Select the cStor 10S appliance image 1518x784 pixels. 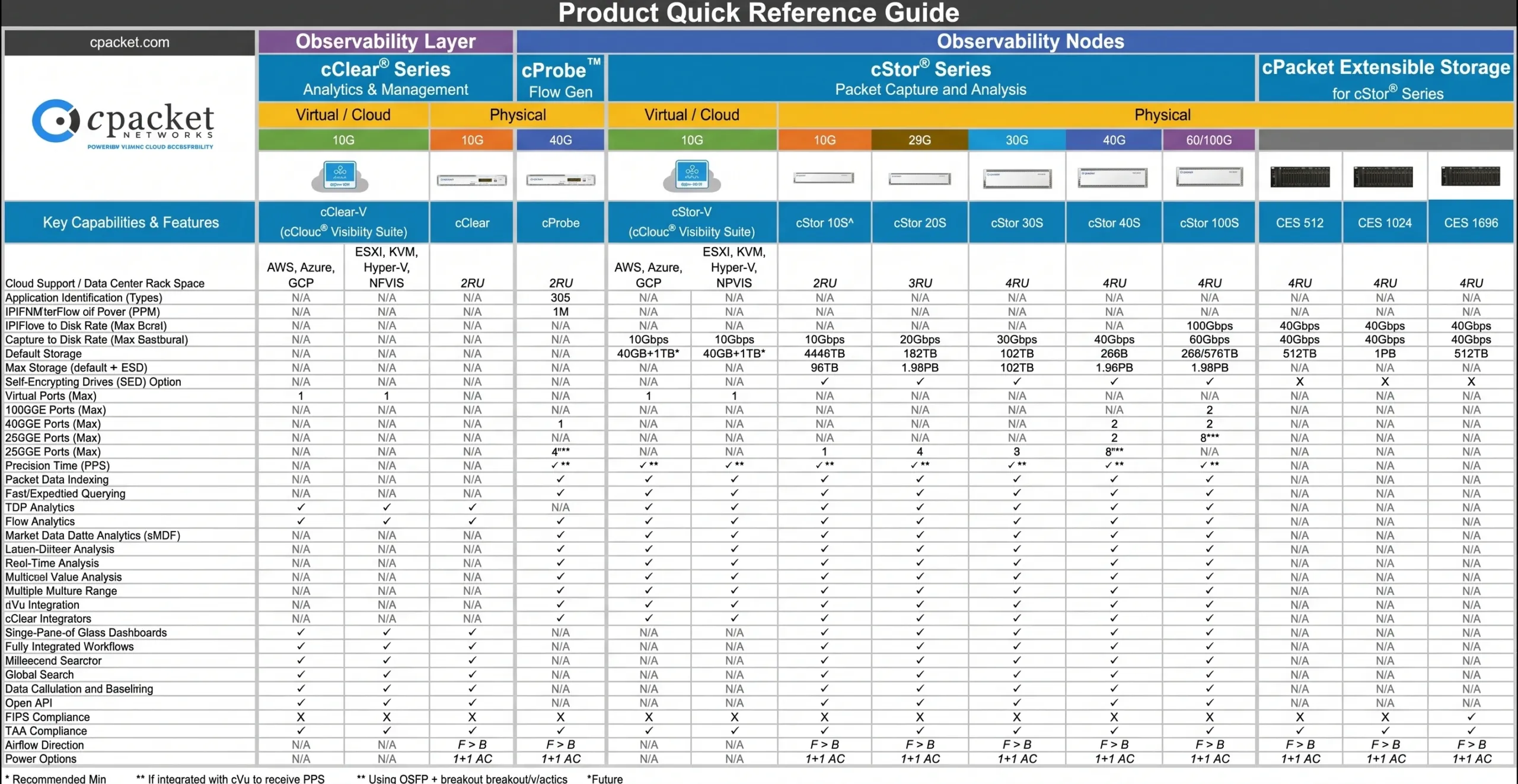pyautogui.click(x=824, y=178)
